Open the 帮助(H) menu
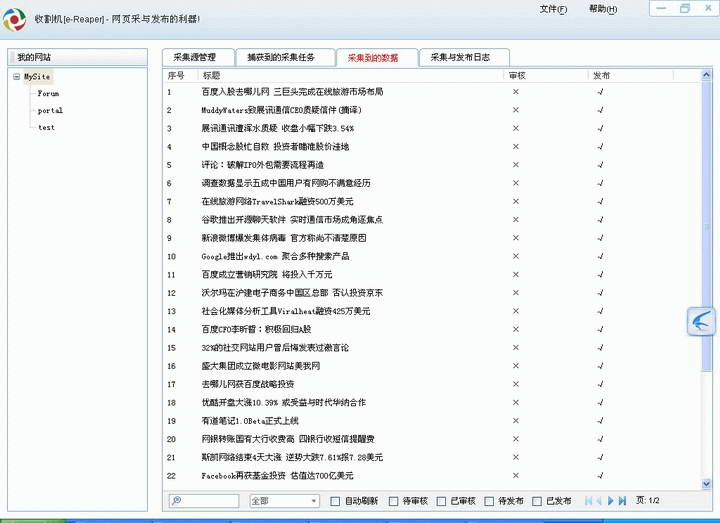 click(603, 9)
